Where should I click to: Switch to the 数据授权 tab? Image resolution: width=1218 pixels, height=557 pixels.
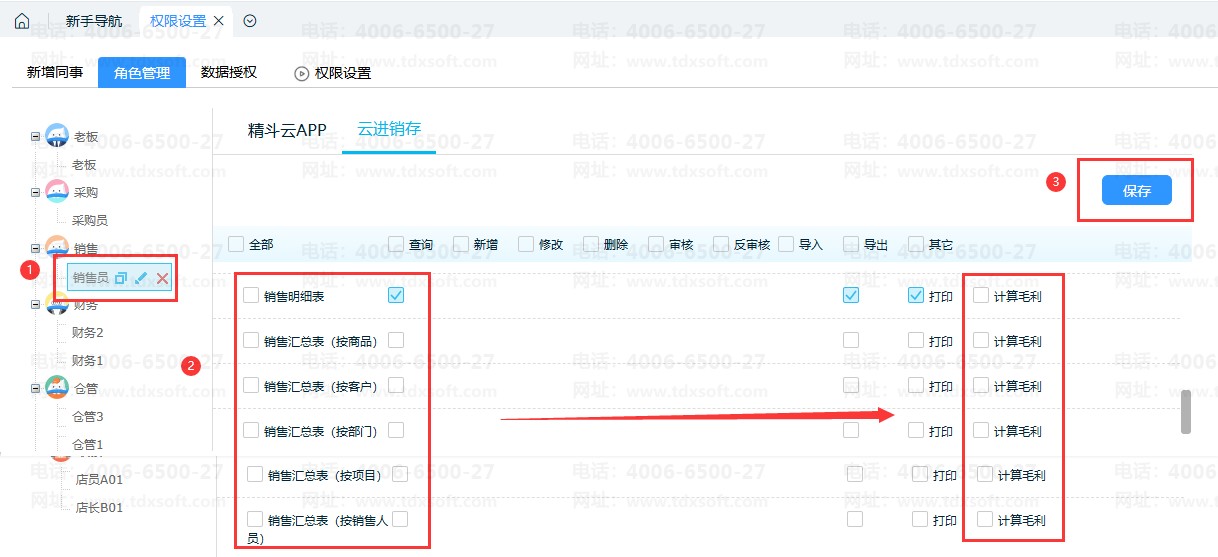click(x=229, y=72)
